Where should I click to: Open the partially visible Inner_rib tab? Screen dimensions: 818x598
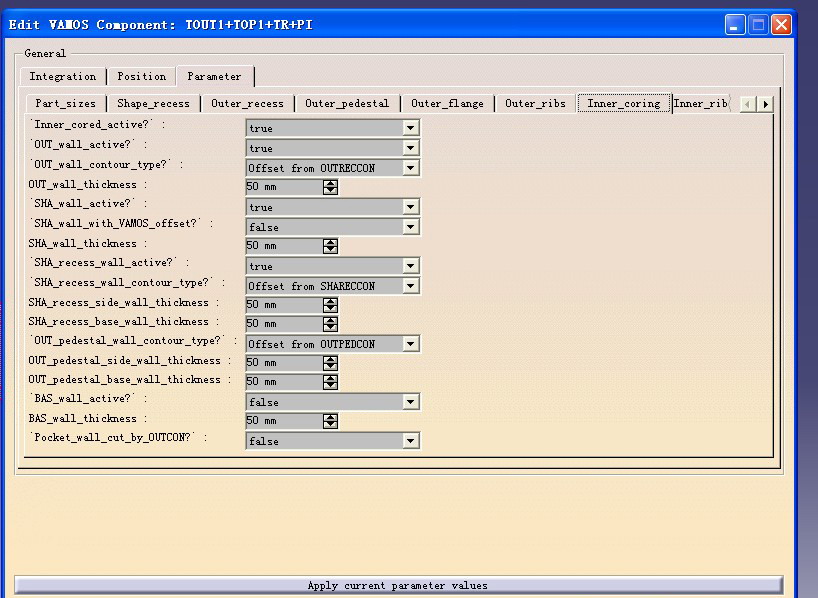[701, 103]
